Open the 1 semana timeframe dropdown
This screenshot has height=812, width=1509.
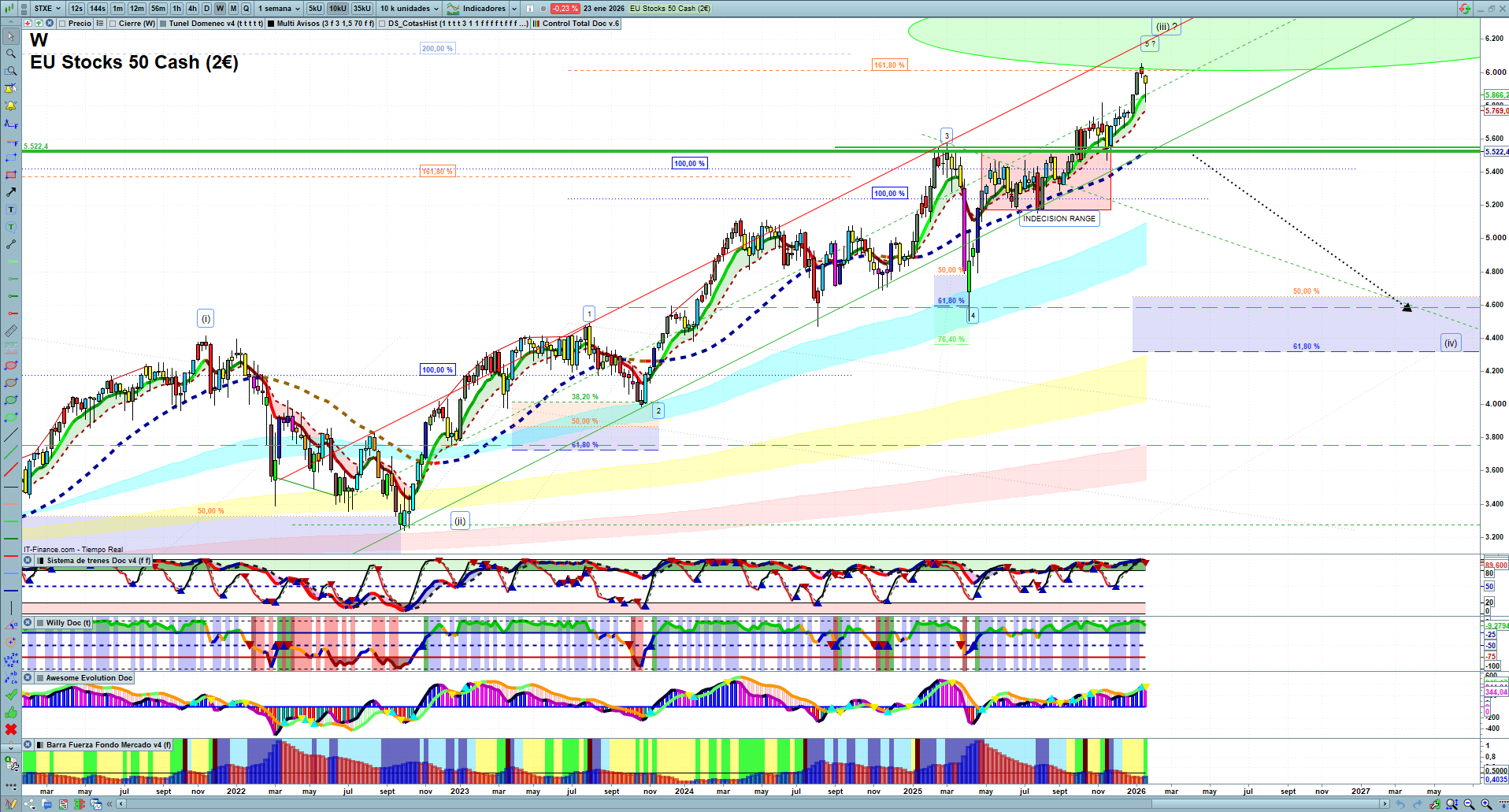point(279,9)
